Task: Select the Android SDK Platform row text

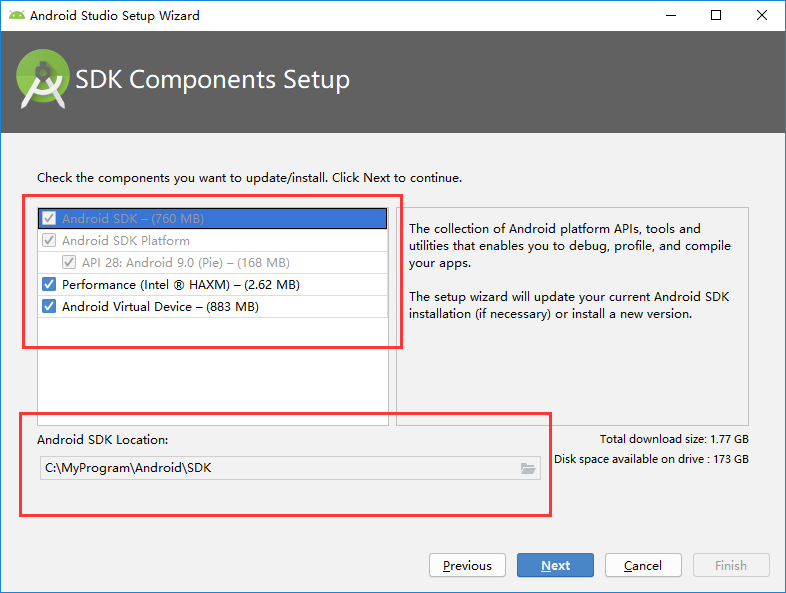Action: pos(126,241)
